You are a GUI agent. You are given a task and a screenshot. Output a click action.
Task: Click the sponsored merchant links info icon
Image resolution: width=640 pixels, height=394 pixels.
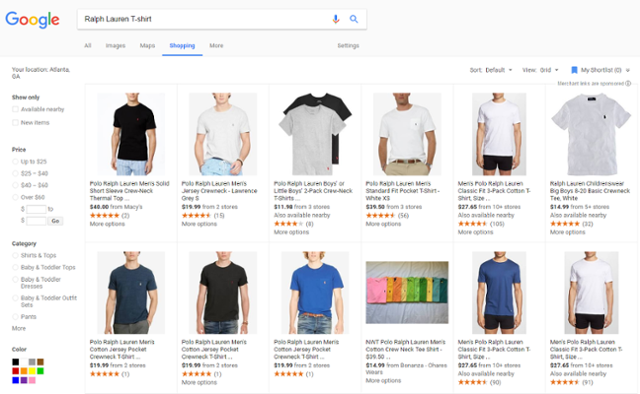(x=628, y=83)
